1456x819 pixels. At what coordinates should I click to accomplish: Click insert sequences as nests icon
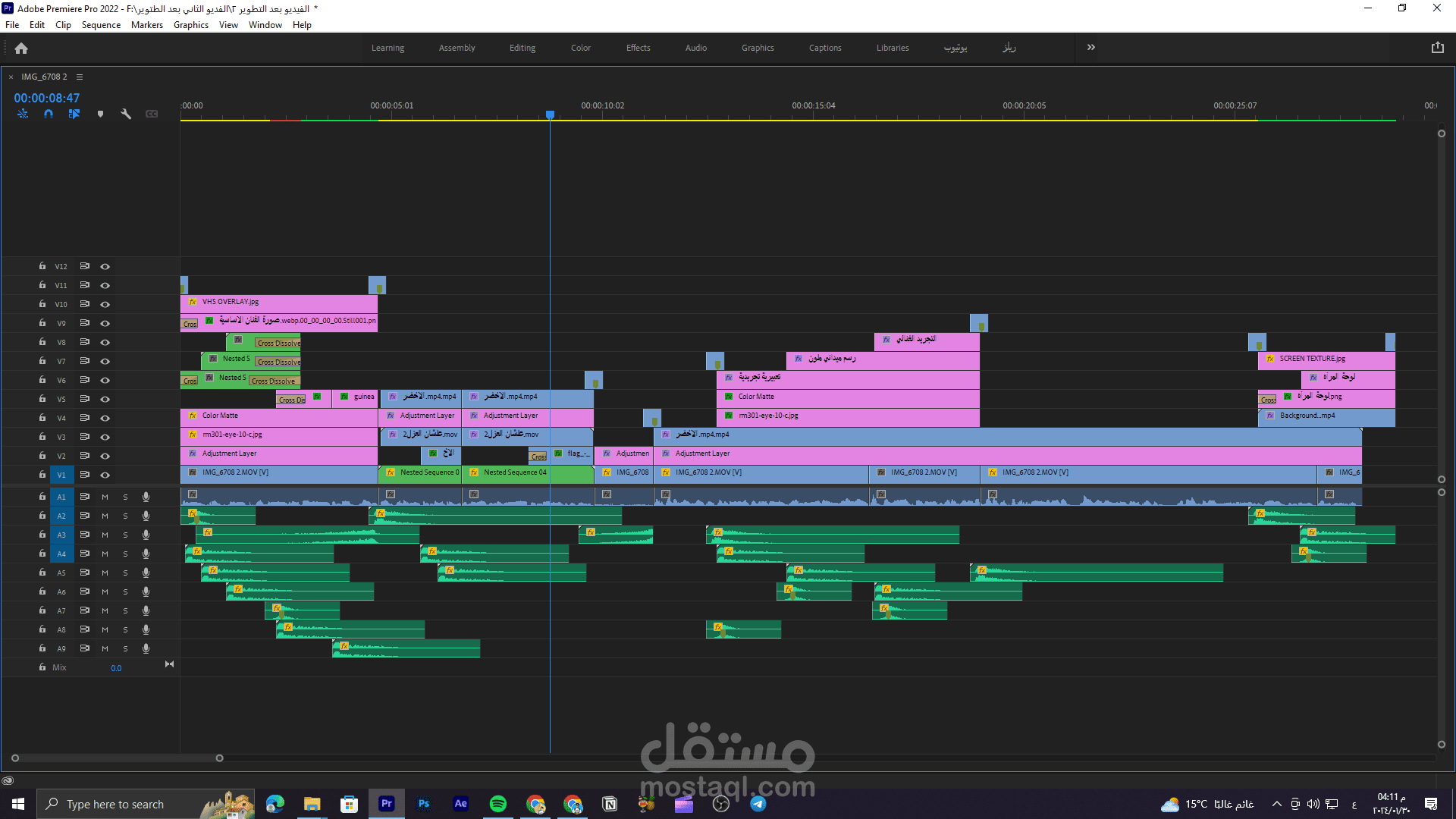pos(23,114)
